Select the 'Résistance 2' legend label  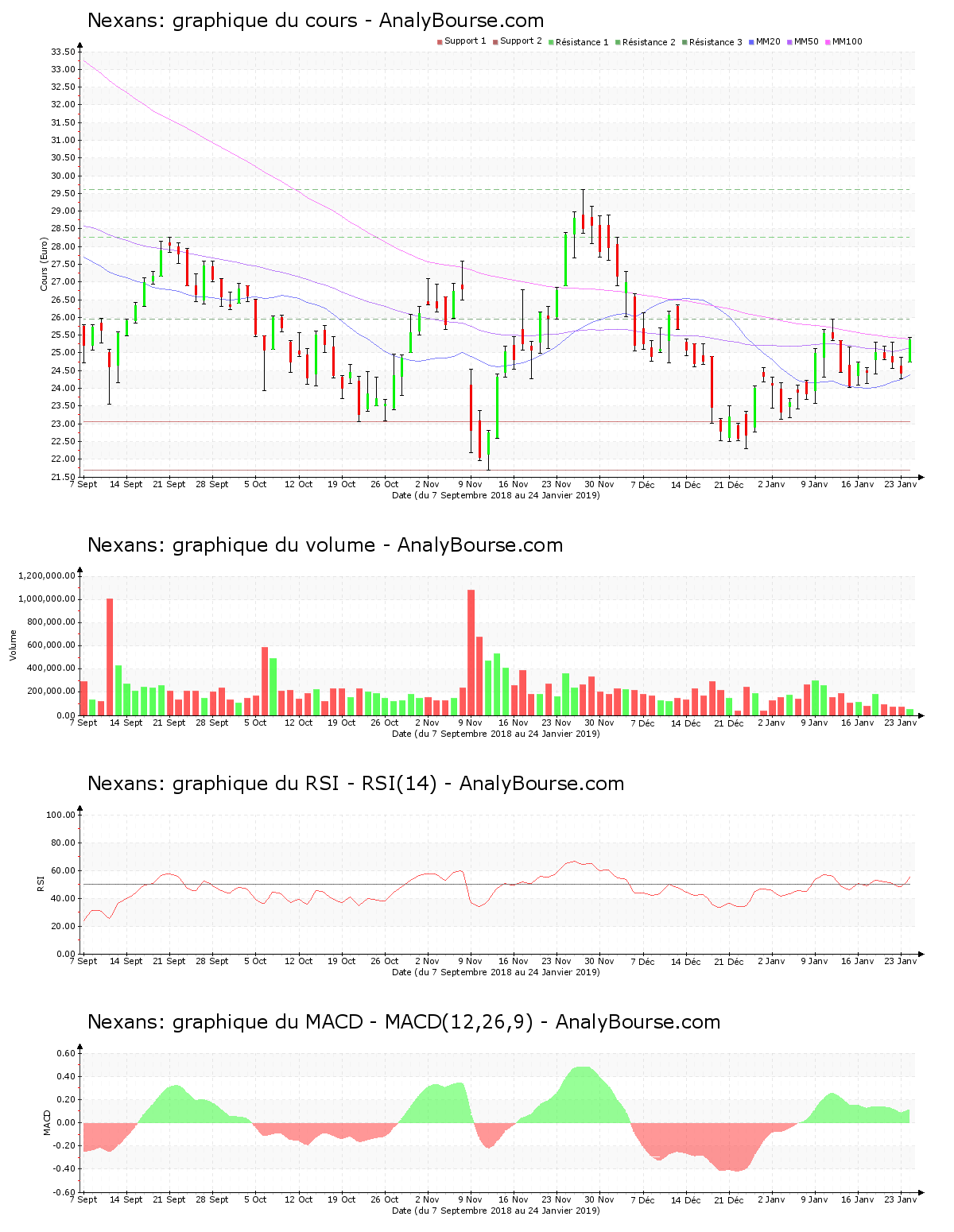649,42
